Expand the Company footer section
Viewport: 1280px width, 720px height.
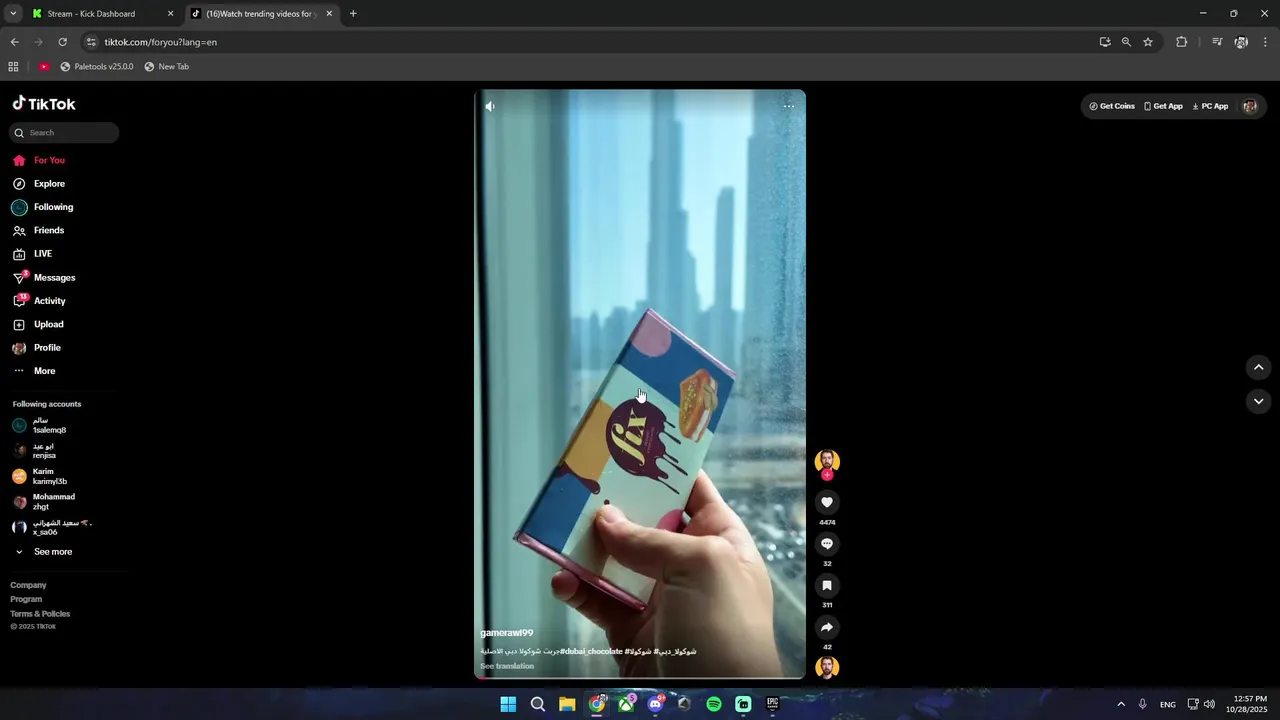point(28,585)
